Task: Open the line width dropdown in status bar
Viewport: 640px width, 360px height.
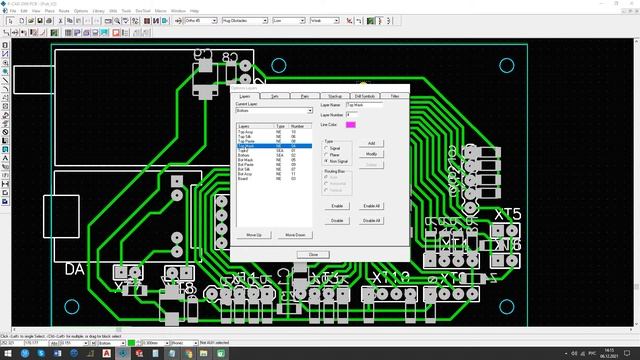Action: [167, 343]
